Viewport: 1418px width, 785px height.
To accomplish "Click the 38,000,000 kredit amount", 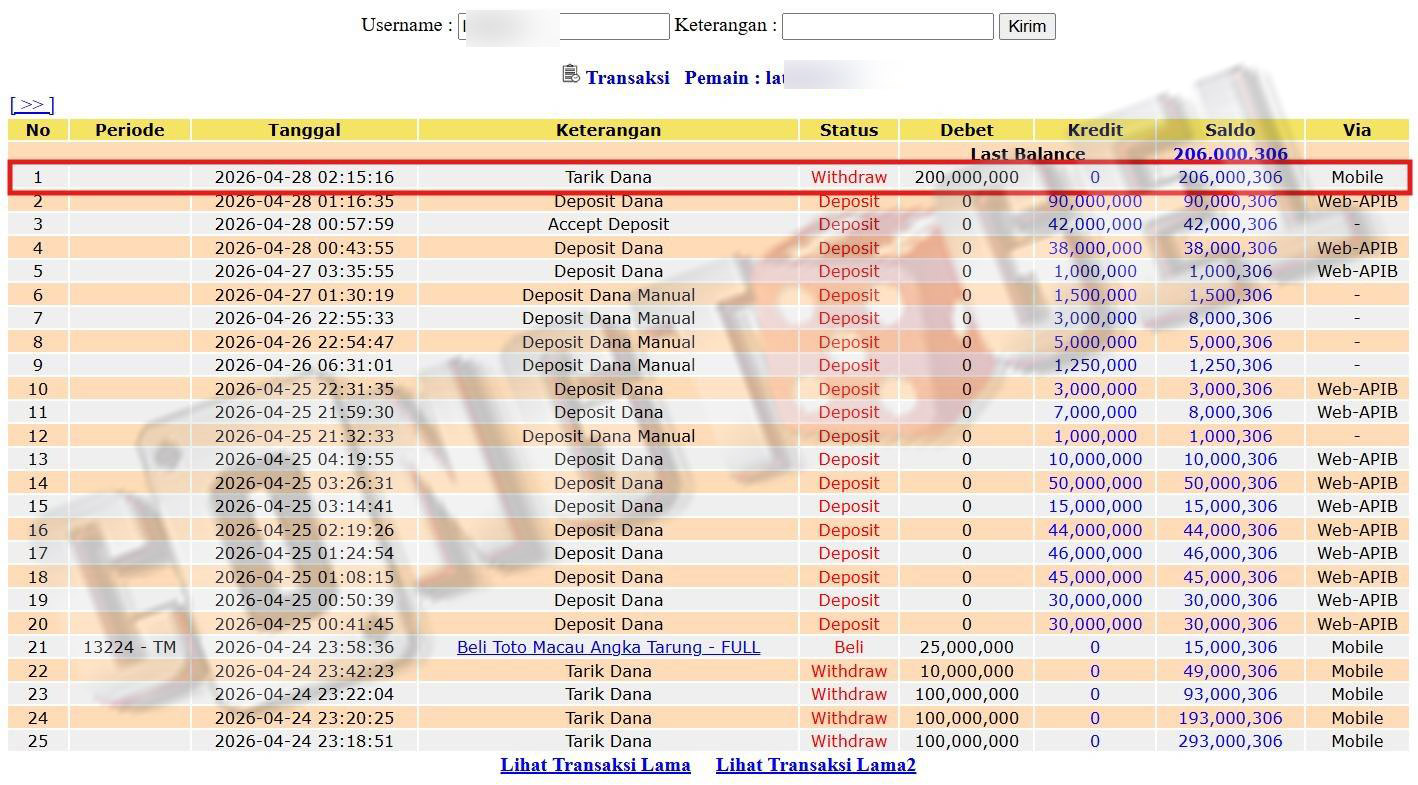I will point(1095,248).
